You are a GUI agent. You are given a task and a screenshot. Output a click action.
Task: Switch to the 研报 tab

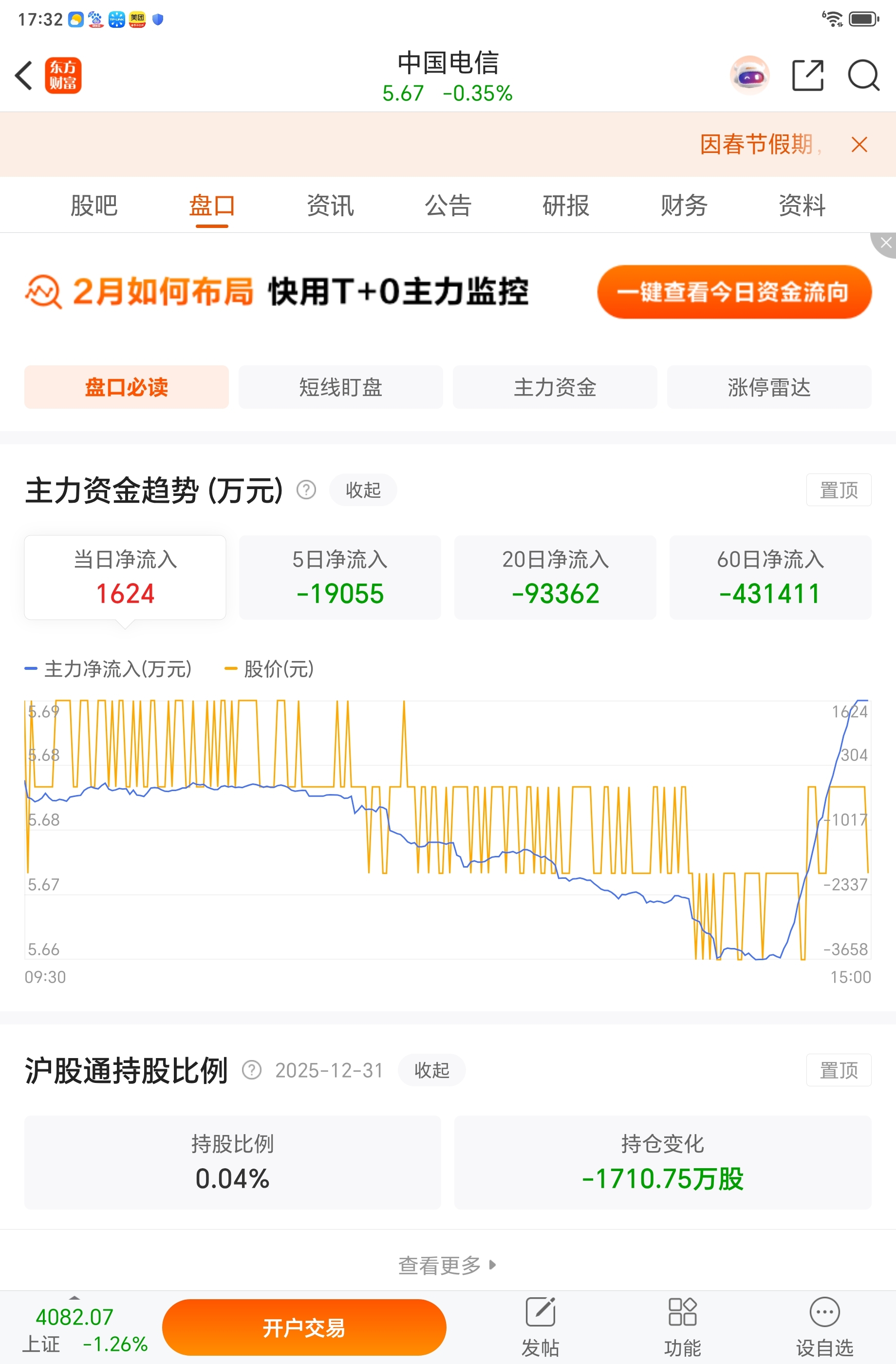(x=566, y=205)
